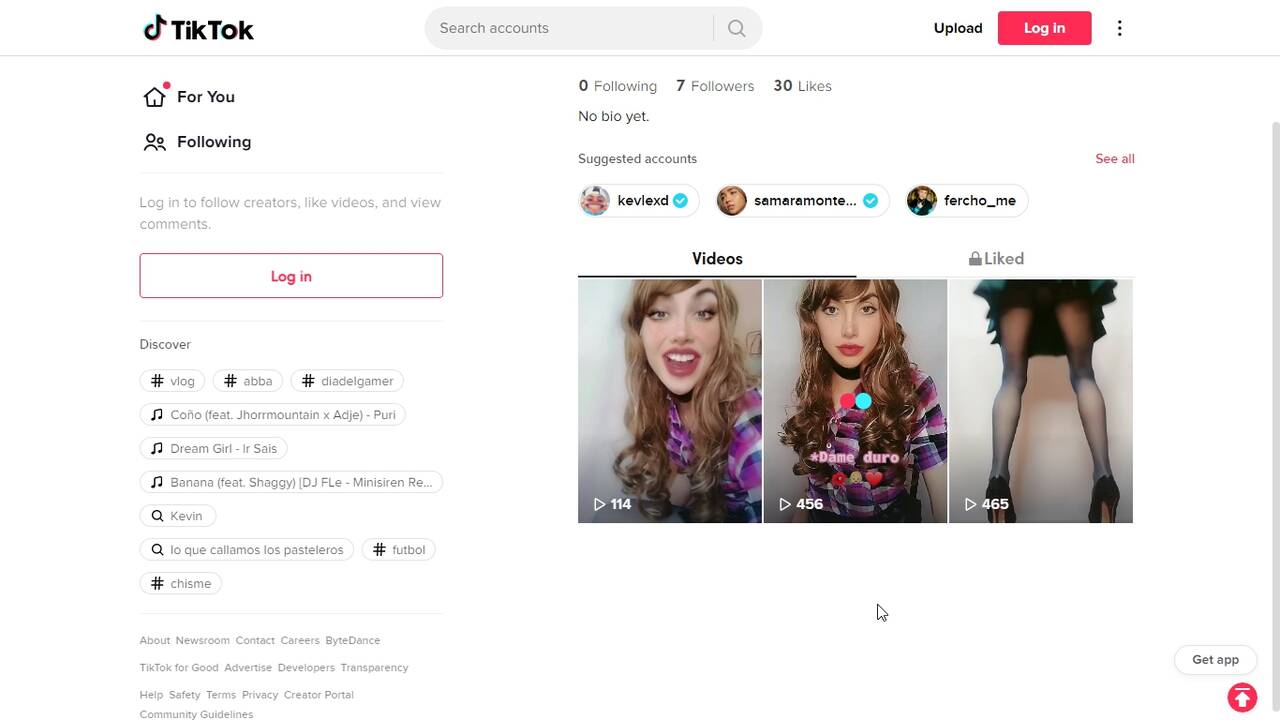
Task: Click hashtag icon next to chisme
Action: pyautogui.click(x=157, y=584)
